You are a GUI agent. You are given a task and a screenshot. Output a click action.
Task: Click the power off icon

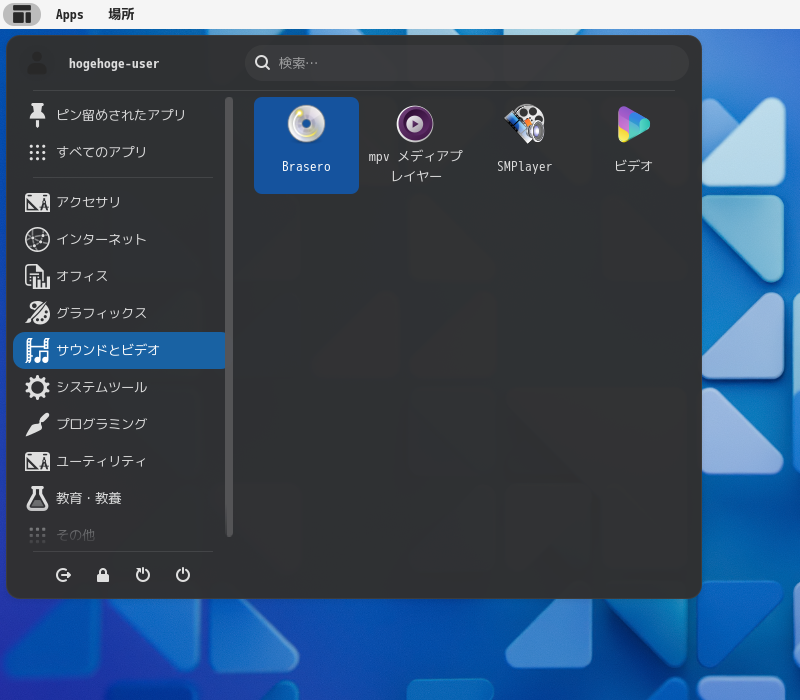coord(183,575)
